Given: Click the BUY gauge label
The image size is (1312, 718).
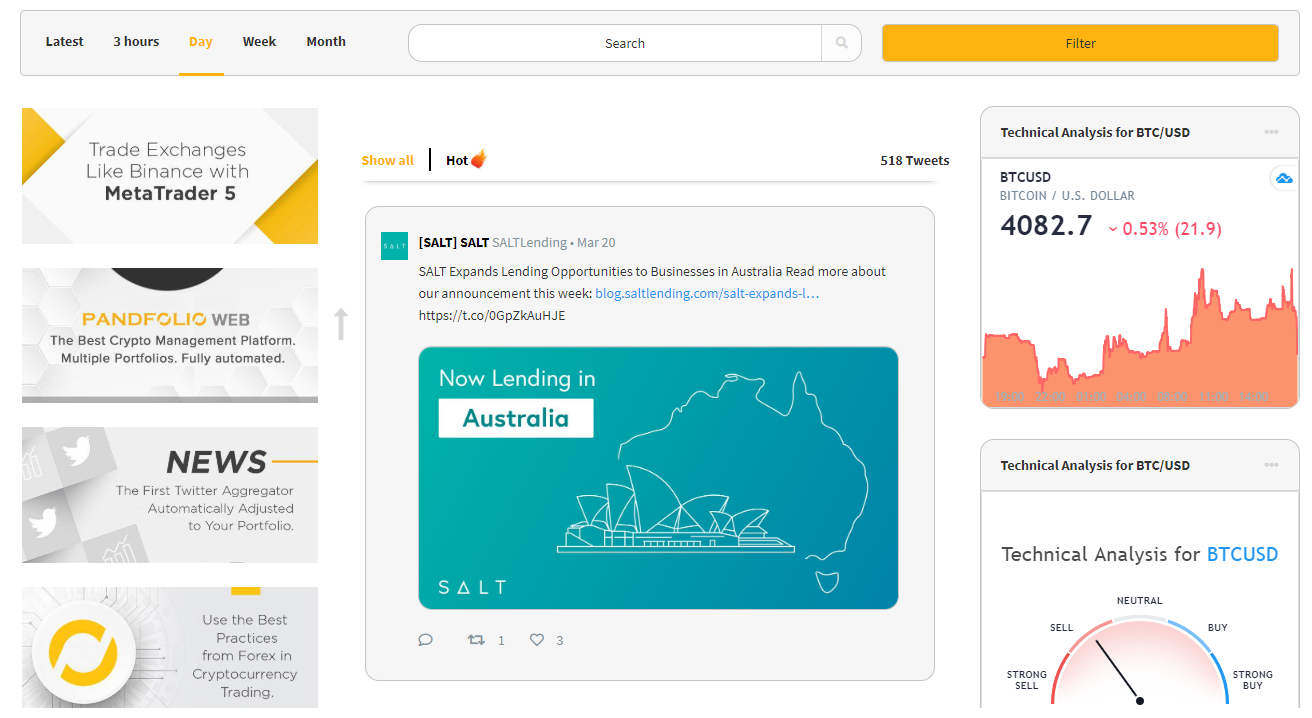Looking at the screenshot, I should (x=1217, y=628).
